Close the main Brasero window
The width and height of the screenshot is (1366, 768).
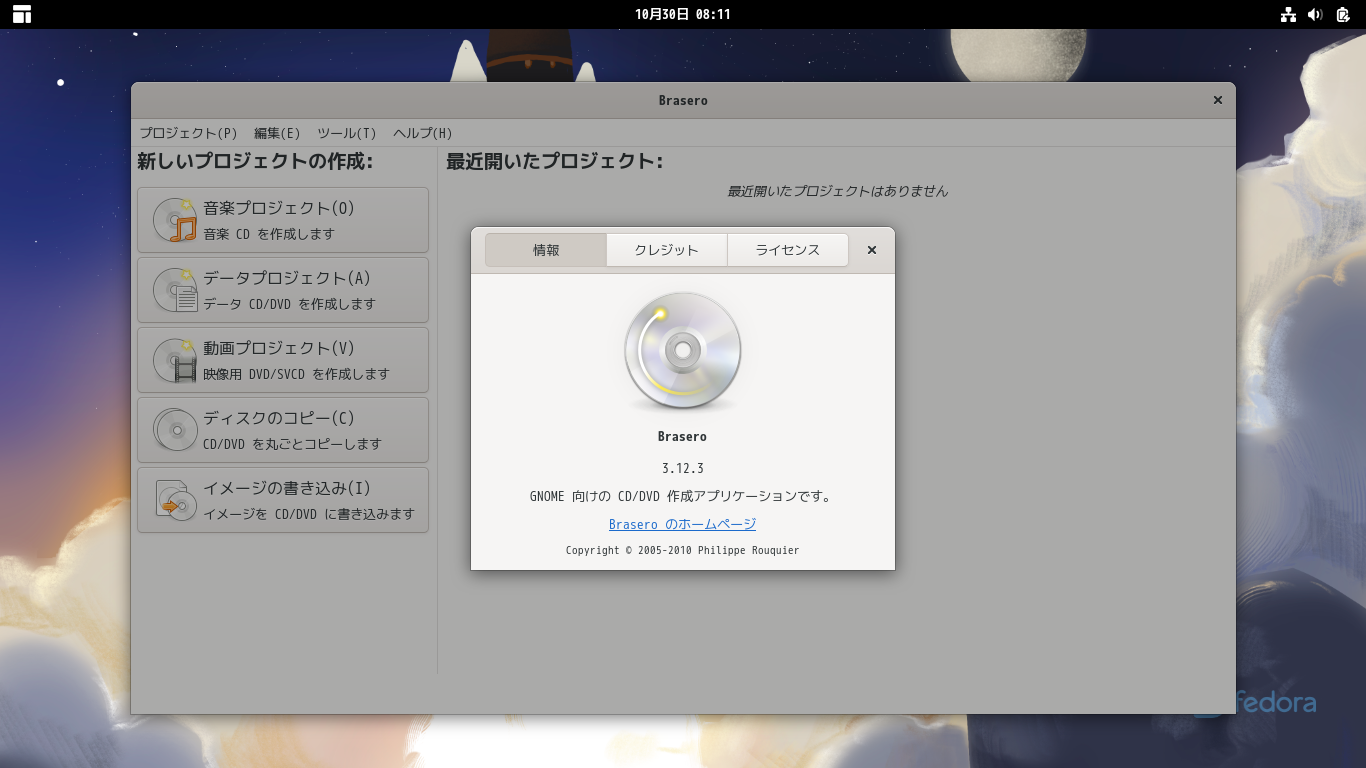(x=1218, y=100)
